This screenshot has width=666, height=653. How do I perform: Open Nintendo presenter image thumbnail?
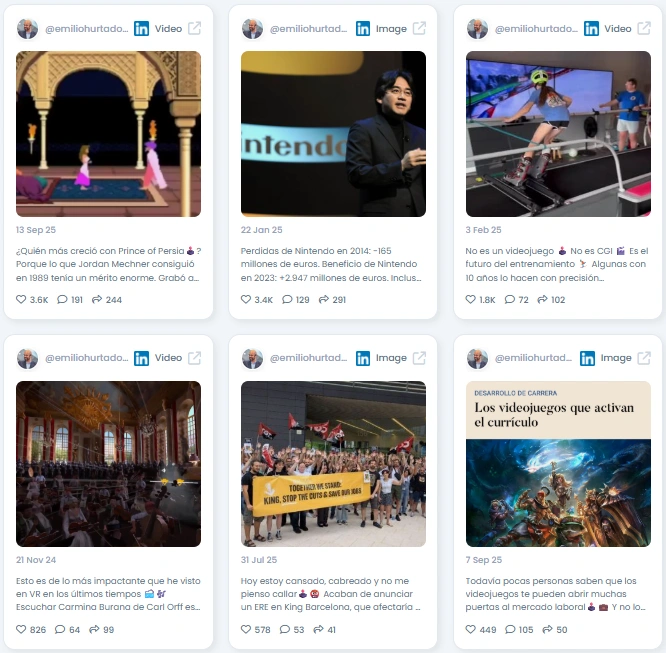[333, 134]
